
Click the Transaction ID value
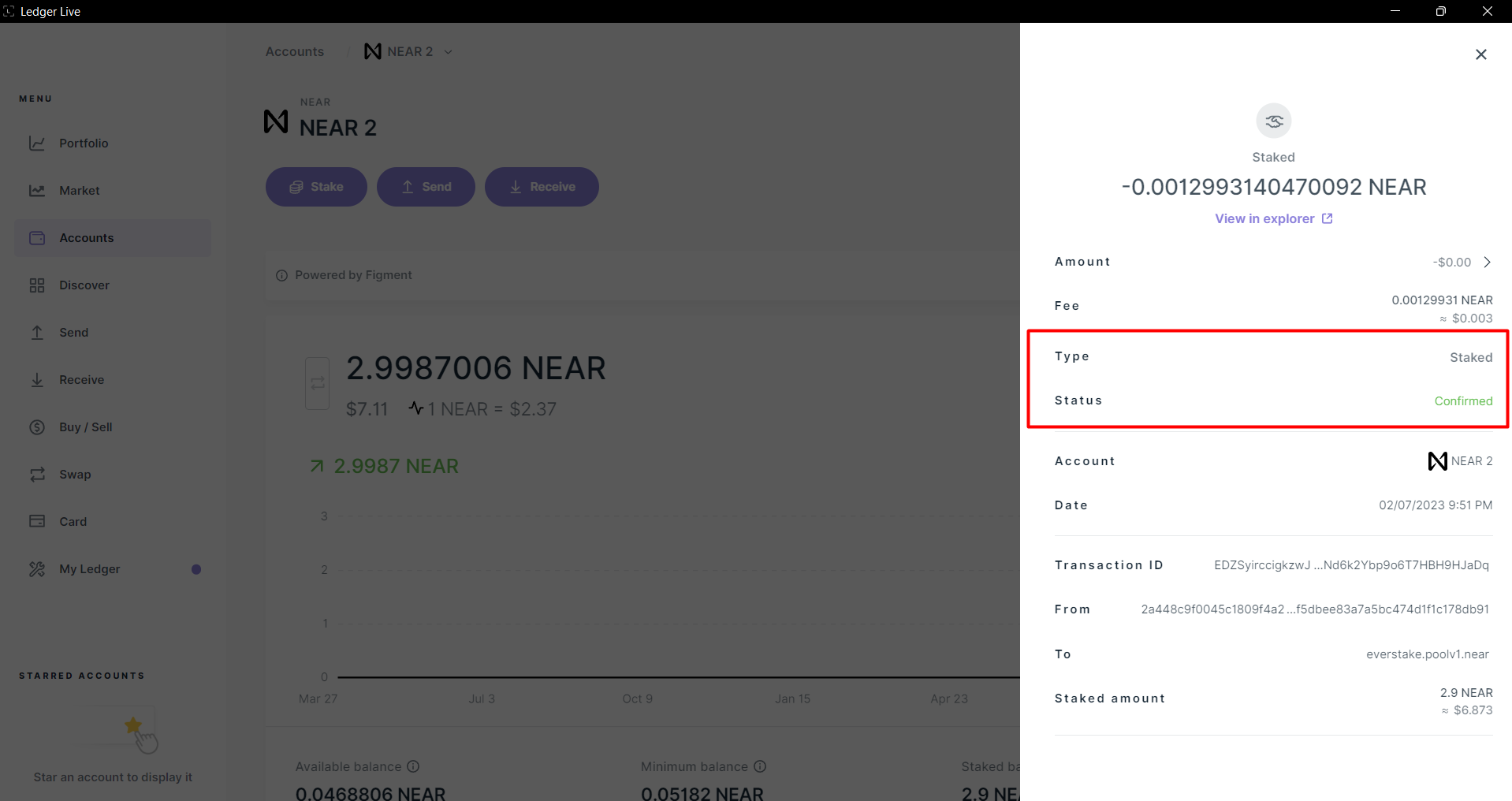click(x=1351, y=565)
